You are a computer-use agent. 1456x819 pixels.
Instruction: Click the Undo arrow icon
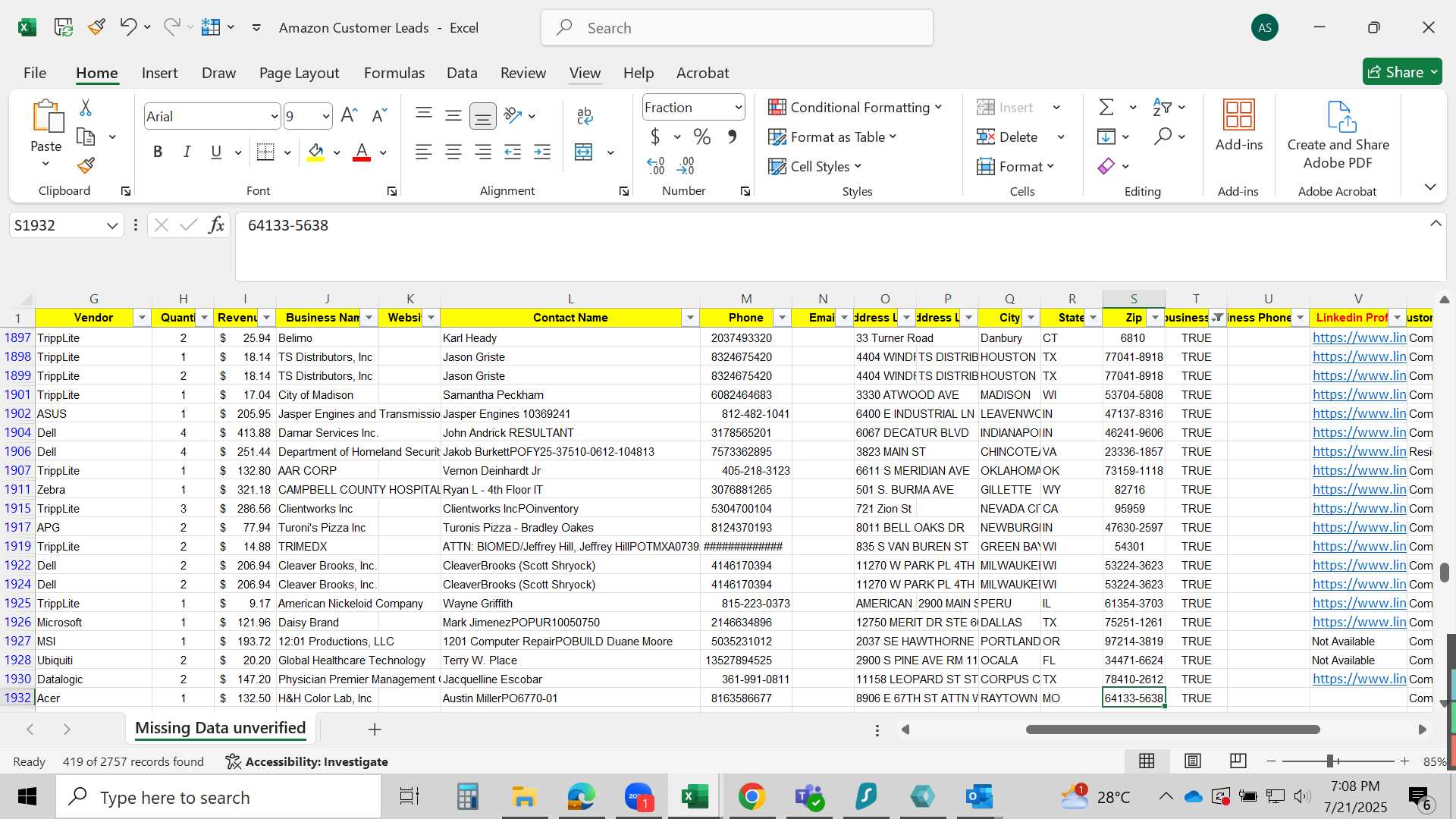pyautogui.click(x=127, y=27)
